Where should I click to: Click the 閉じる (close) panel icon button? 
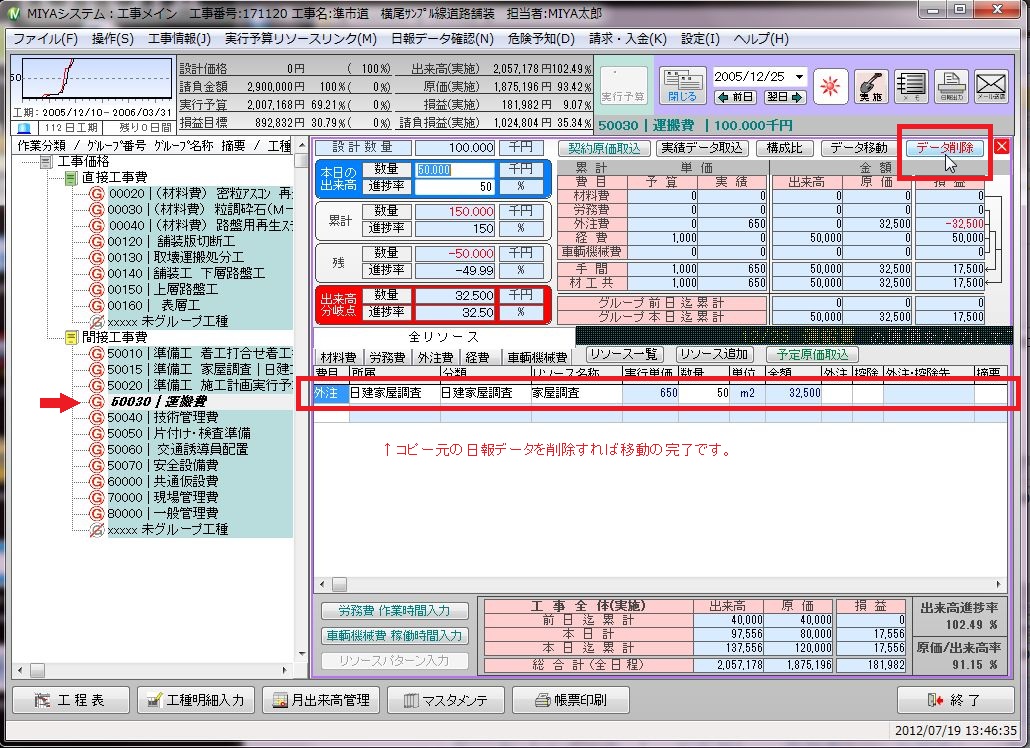[682, 86]
